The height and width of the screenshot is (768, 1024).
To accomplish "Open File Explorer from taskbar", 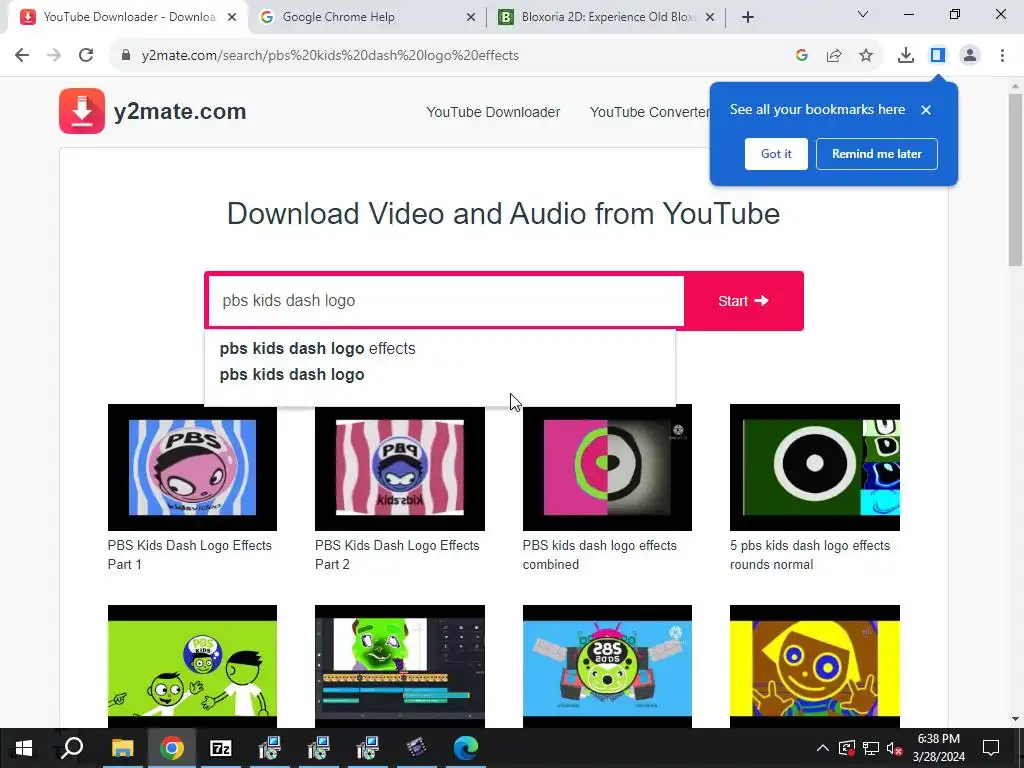I will coord(122,748).
